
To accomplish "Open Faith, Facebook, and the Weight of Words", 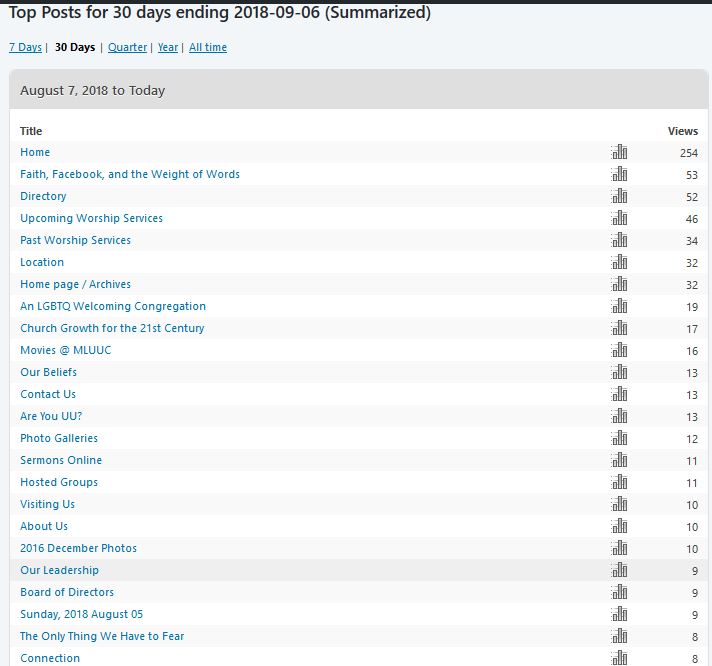I will tap(130, 174).
